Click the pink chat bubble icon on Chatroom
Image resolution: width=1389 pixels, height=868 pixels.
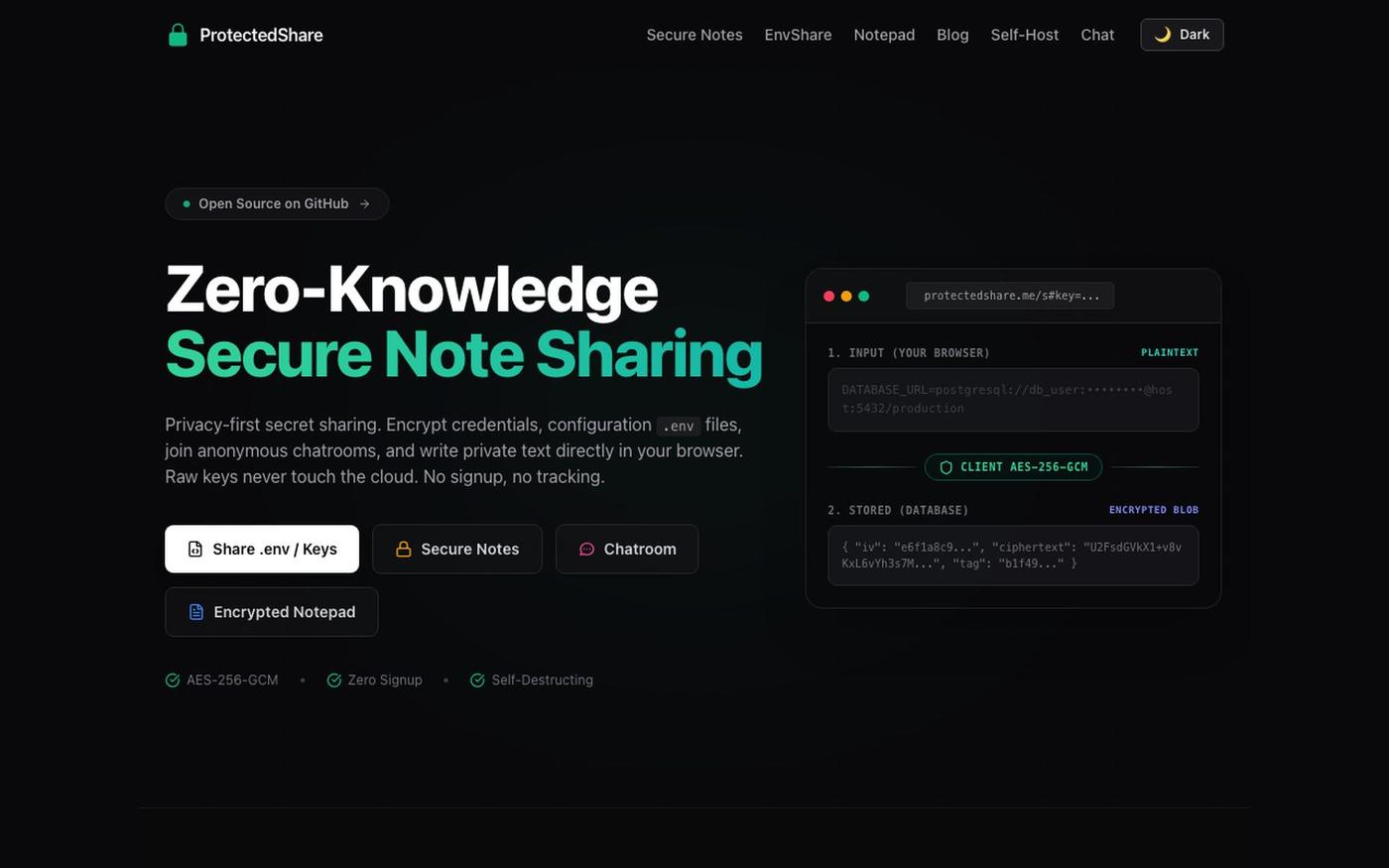(586, 549)
